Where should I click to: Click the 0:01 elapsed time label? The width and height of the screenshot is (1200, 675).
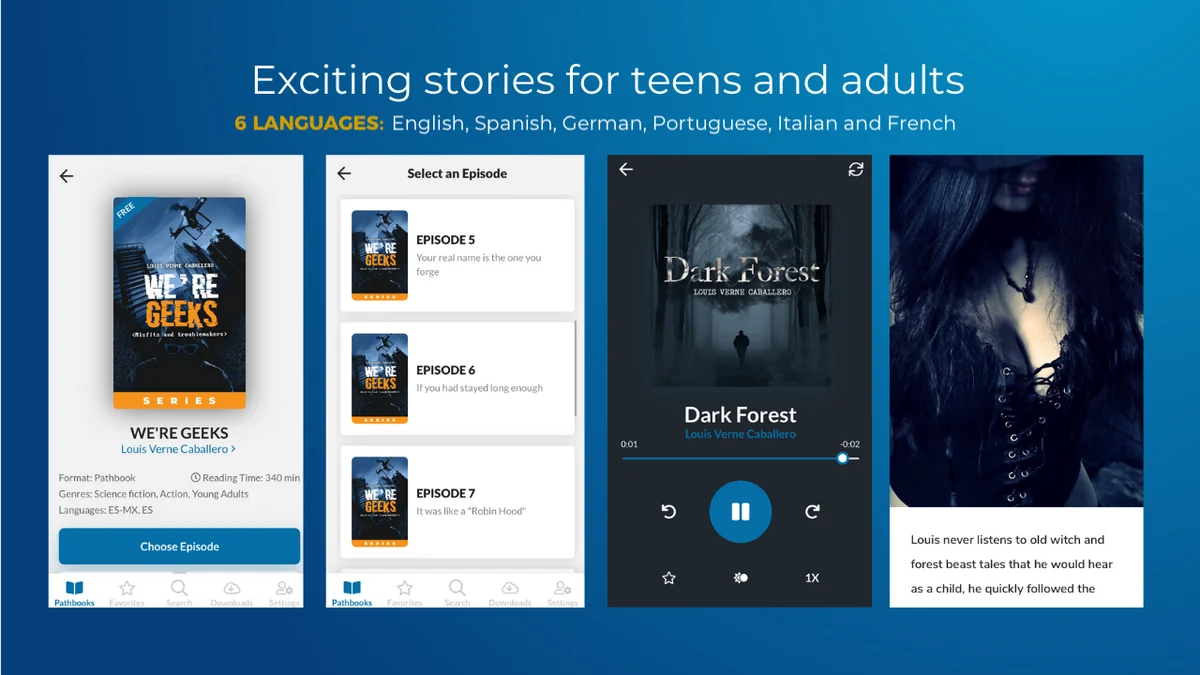pos(629,444)
